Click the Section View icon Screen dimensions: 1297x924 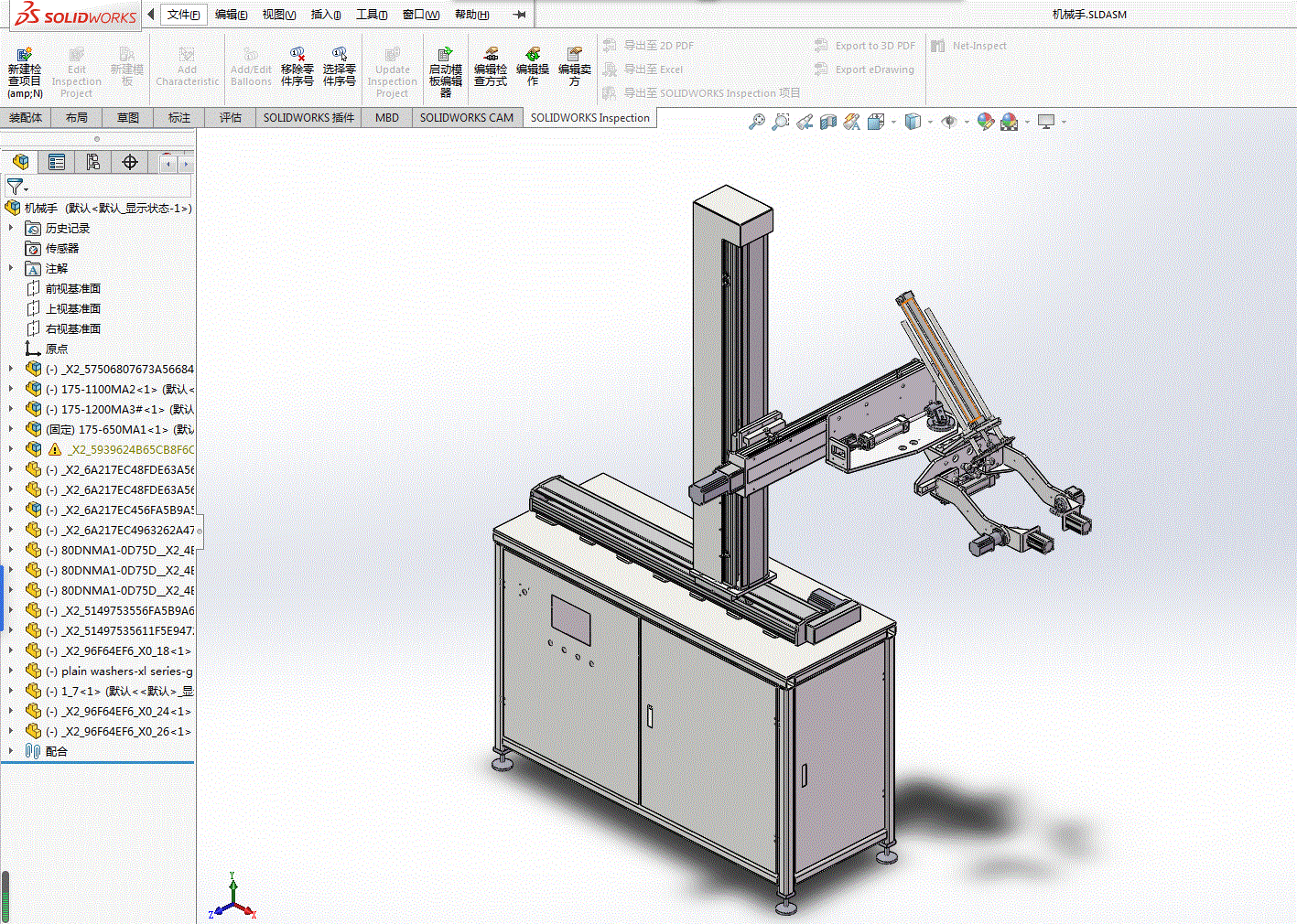click(828, 122)
